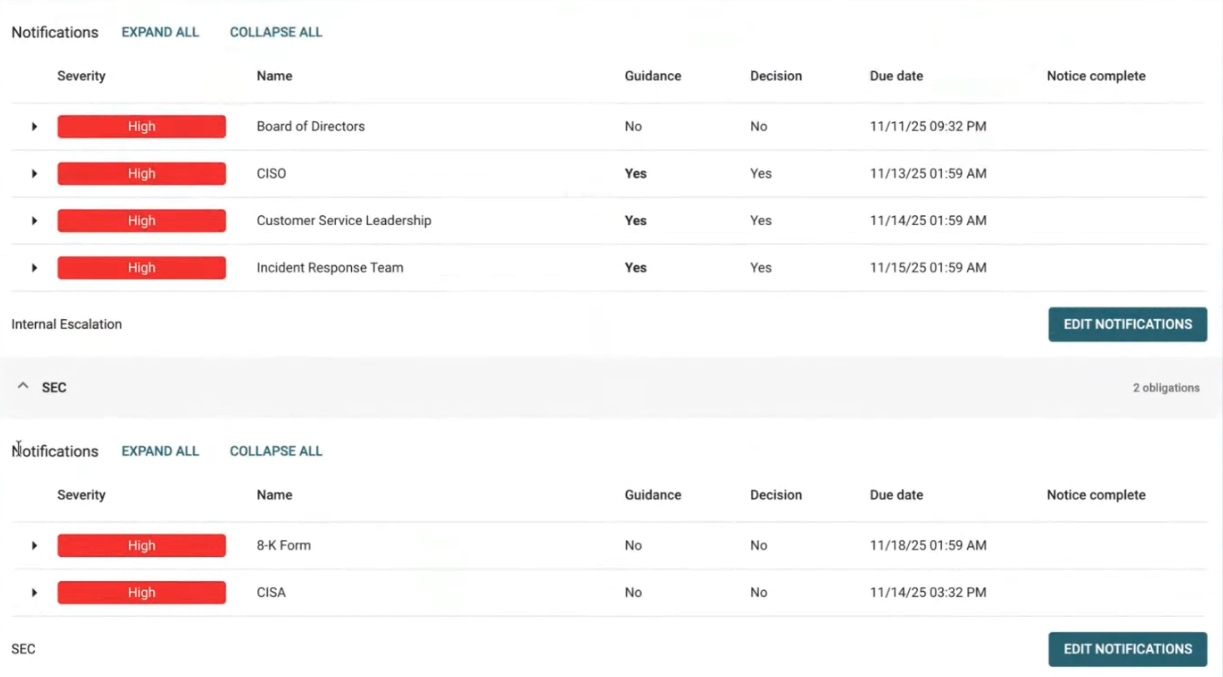This screenshot has width=1223, height=677.
Task: Select the Board of Directors name
Action: click(310, 127)
